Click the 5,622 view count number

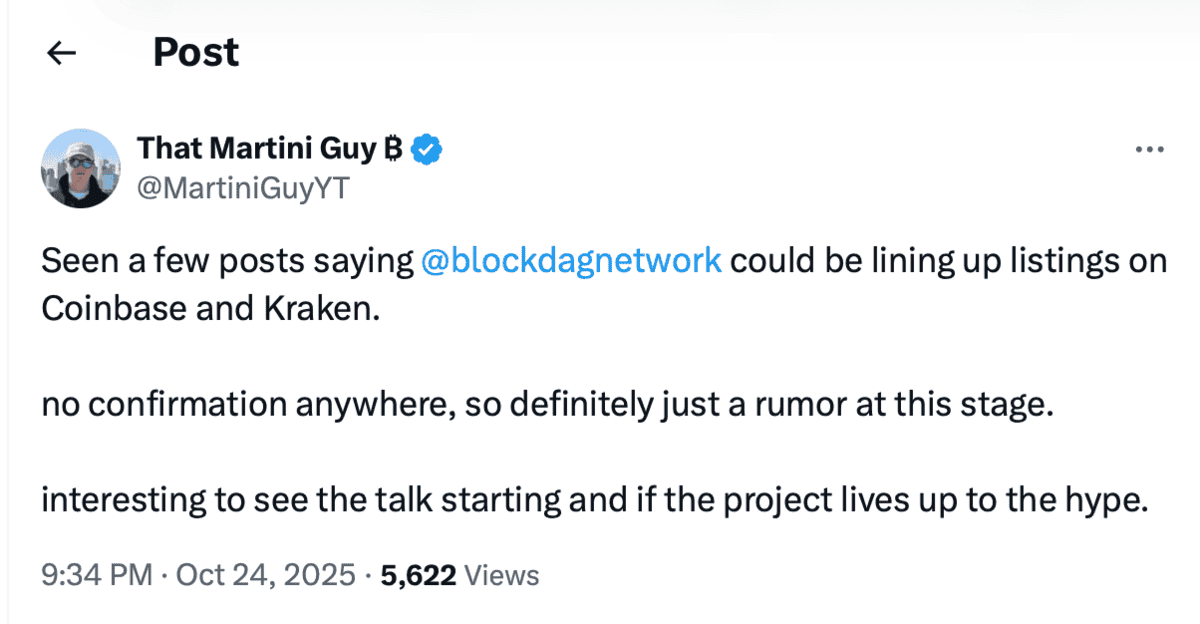(x=417, y=576)
